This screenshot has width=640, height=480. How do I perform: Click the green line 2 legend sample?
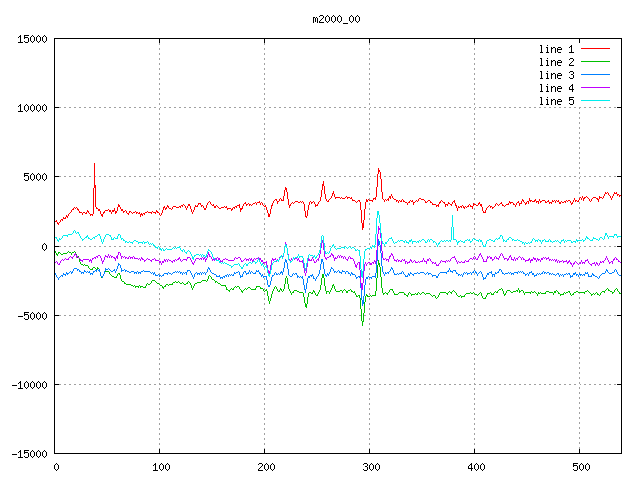pyautogui.click(x=596, y=62)
